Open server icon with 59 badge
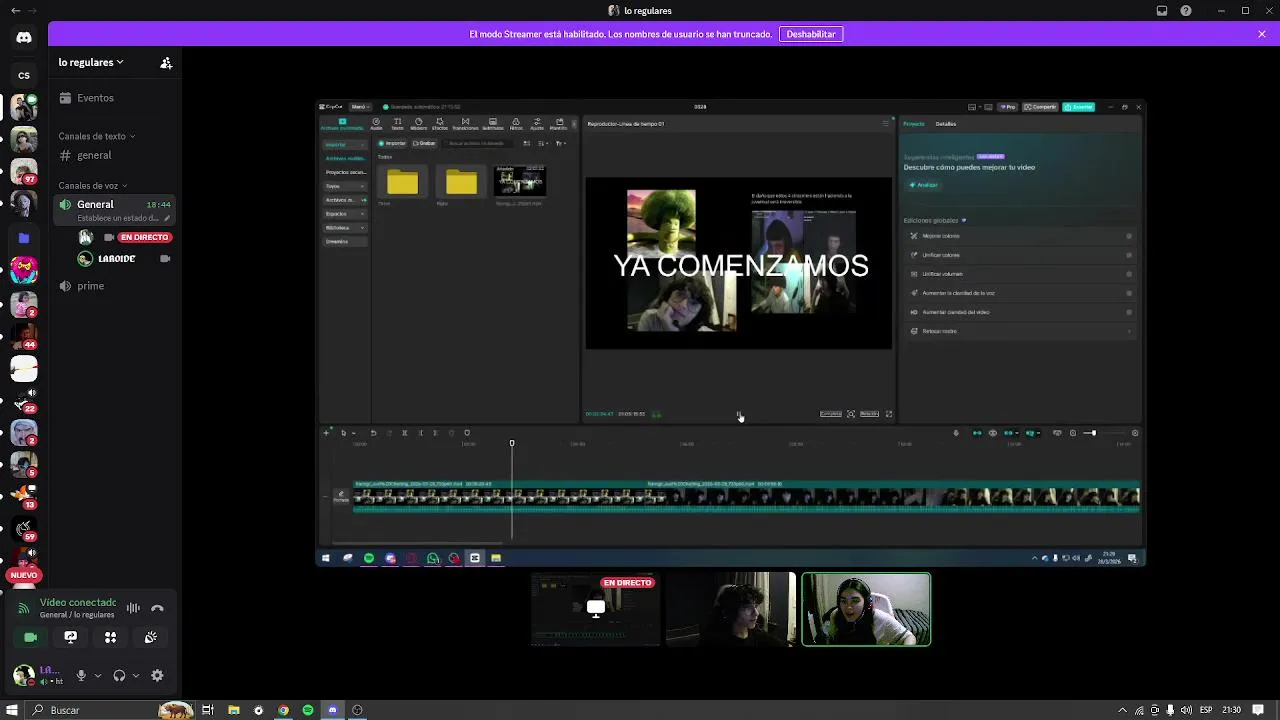 tap(24, 529)
